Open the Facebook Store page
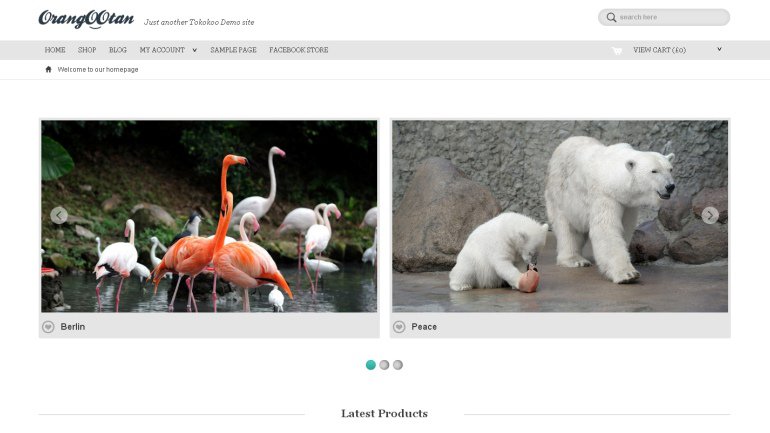Viewport: 770px width, 433px height. (x=299, y=50)
